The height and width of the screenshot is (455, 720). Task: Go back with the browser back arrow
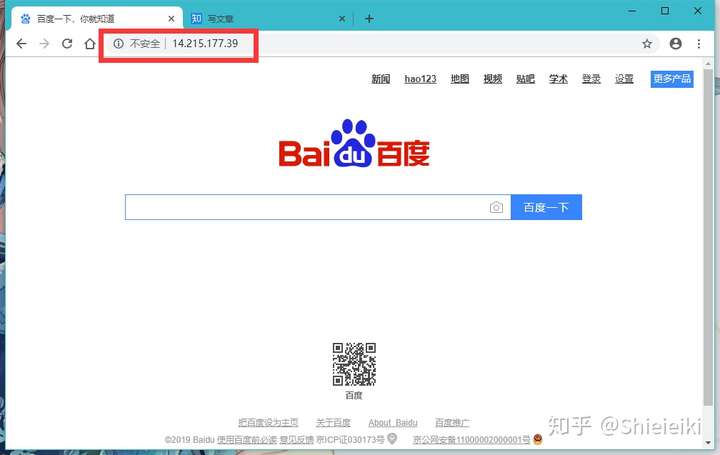21,44
